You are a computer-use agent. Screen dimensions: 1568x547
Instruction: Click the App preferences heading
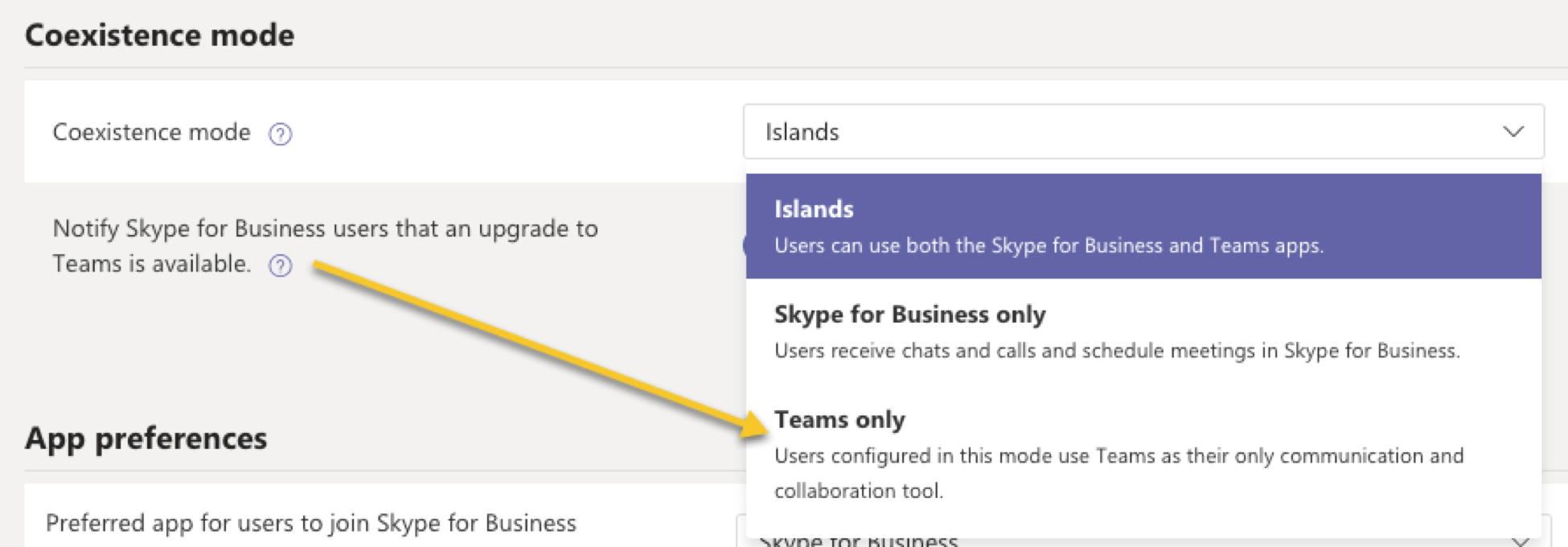pos(146,438)
